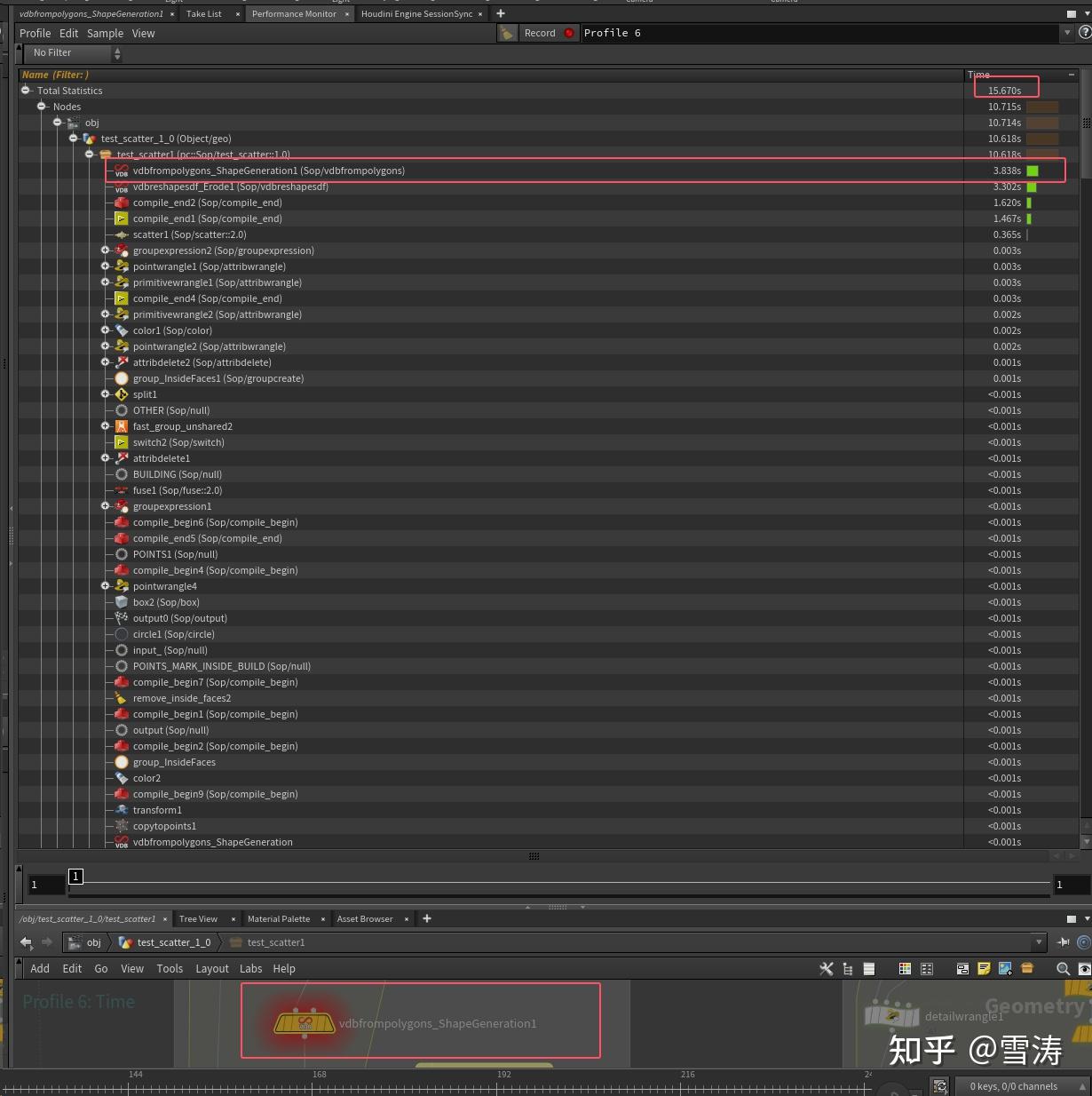The width and height of the screenshot is (1092, 1096).
Task: Toggle the eye icon in network toolbar
Action: 1084,969
